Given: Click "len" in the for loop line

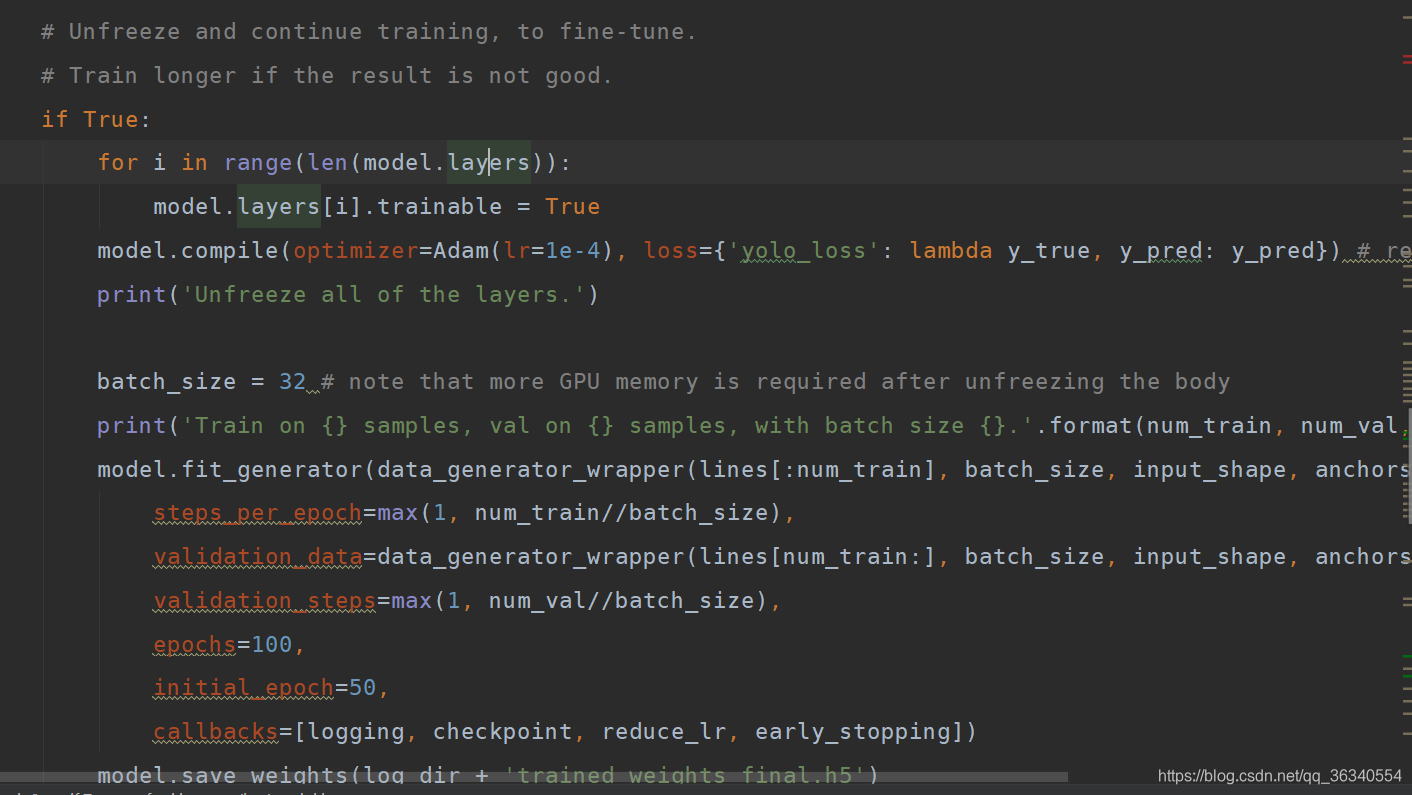Looking at the screenshot, I should click(x=328, y=162).
